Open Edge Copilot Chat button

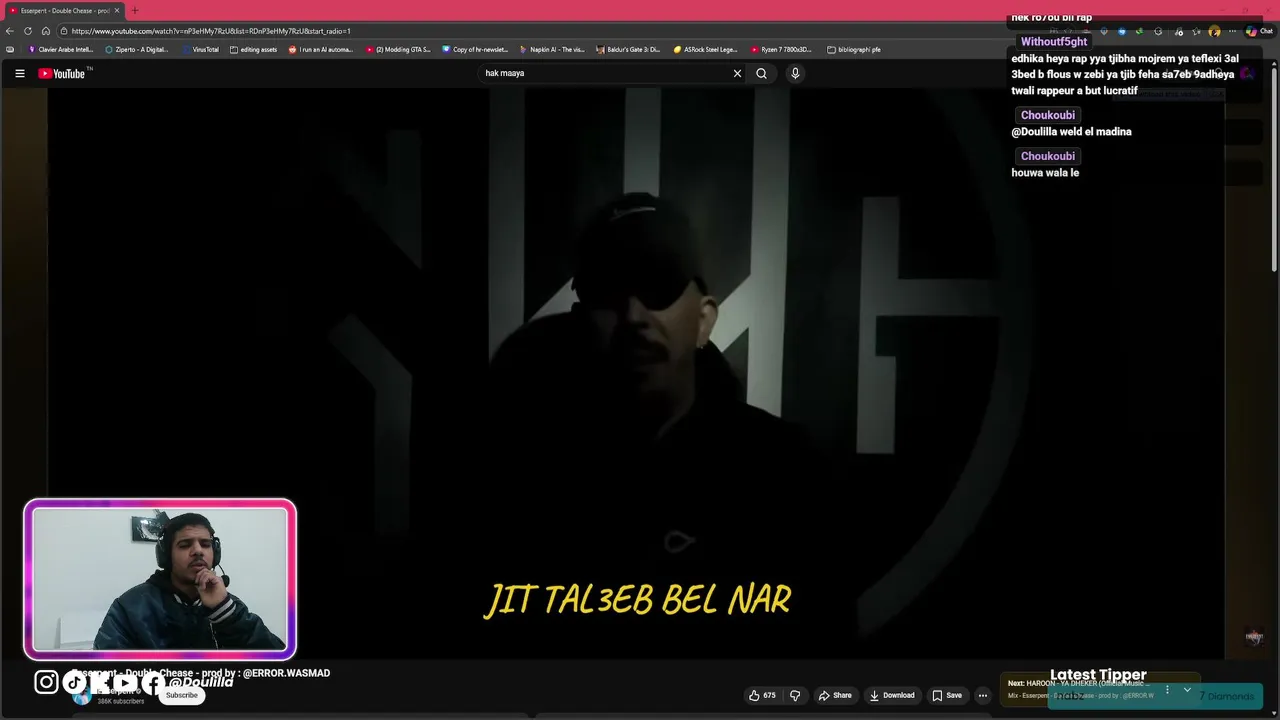(x=1259, y=31)
